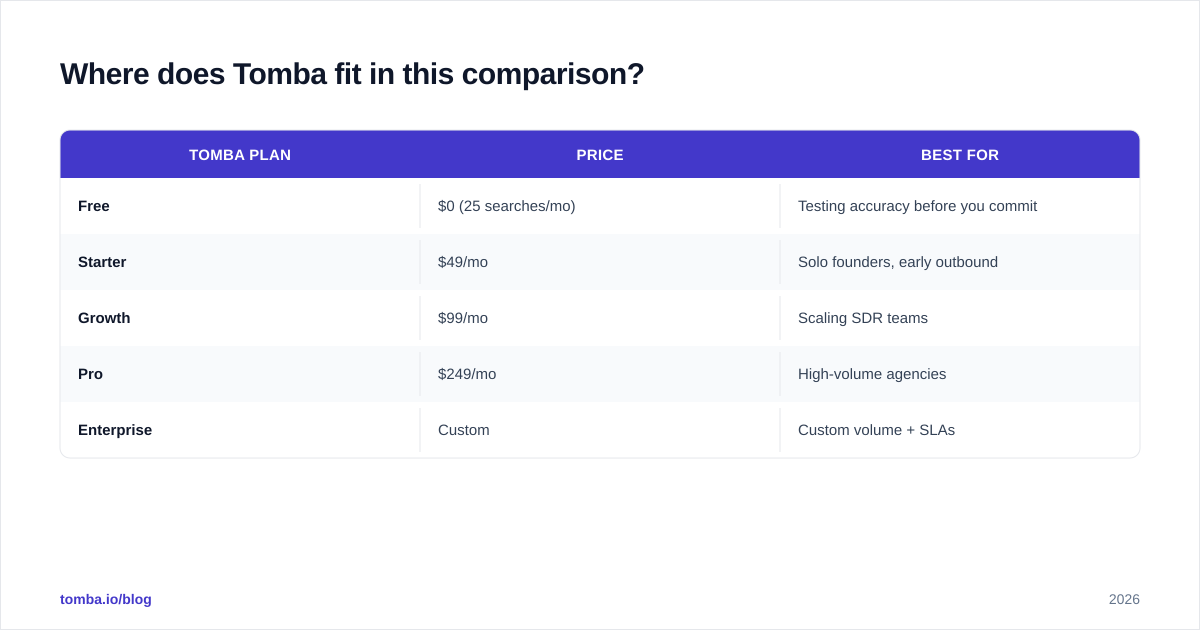This screenshot has width=1200, height=630.
Task: Click 'Scaling SDR teams' description
Action: 863,318
